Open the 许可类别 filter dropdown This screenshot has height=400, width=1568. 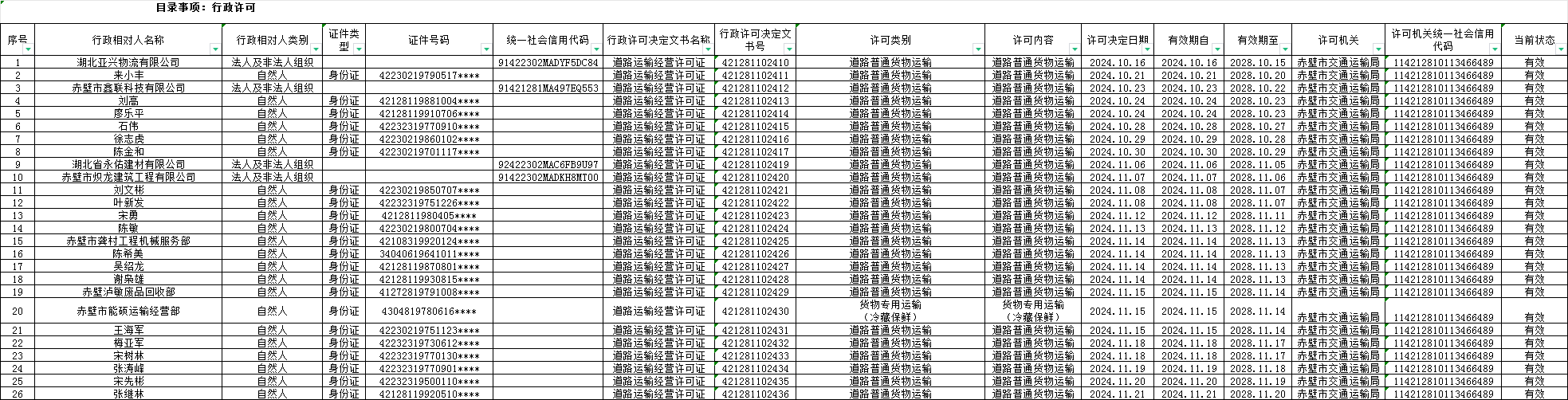(978, 49)
